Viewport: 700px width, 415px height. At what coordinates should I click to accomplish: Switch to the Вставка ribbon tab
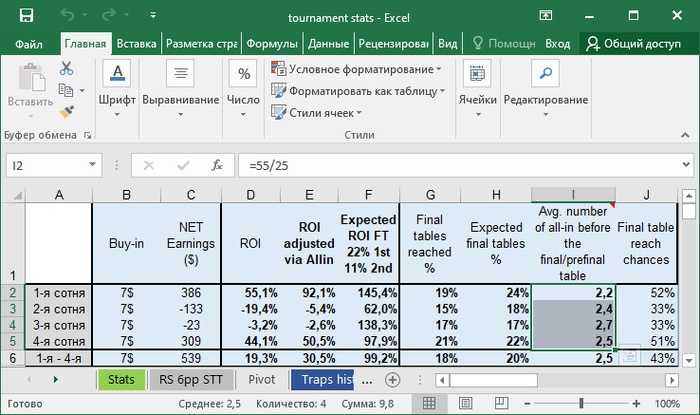coord(136,44)
